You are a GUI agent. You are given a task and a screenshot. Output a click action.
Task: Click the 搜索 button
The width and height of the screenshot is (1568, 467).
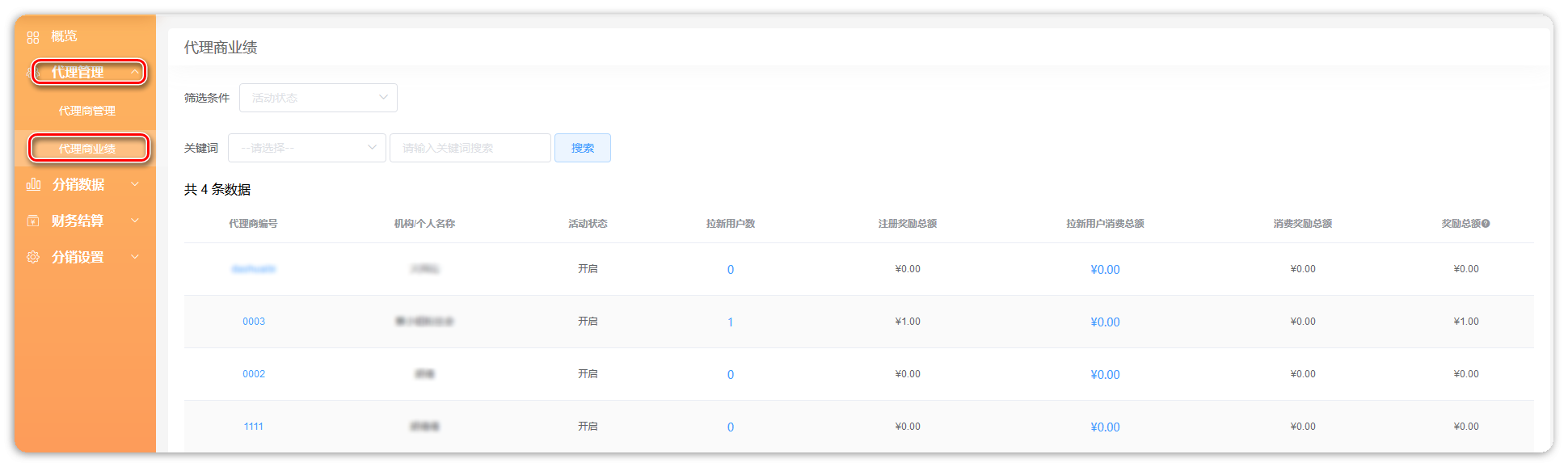[582, 148]
